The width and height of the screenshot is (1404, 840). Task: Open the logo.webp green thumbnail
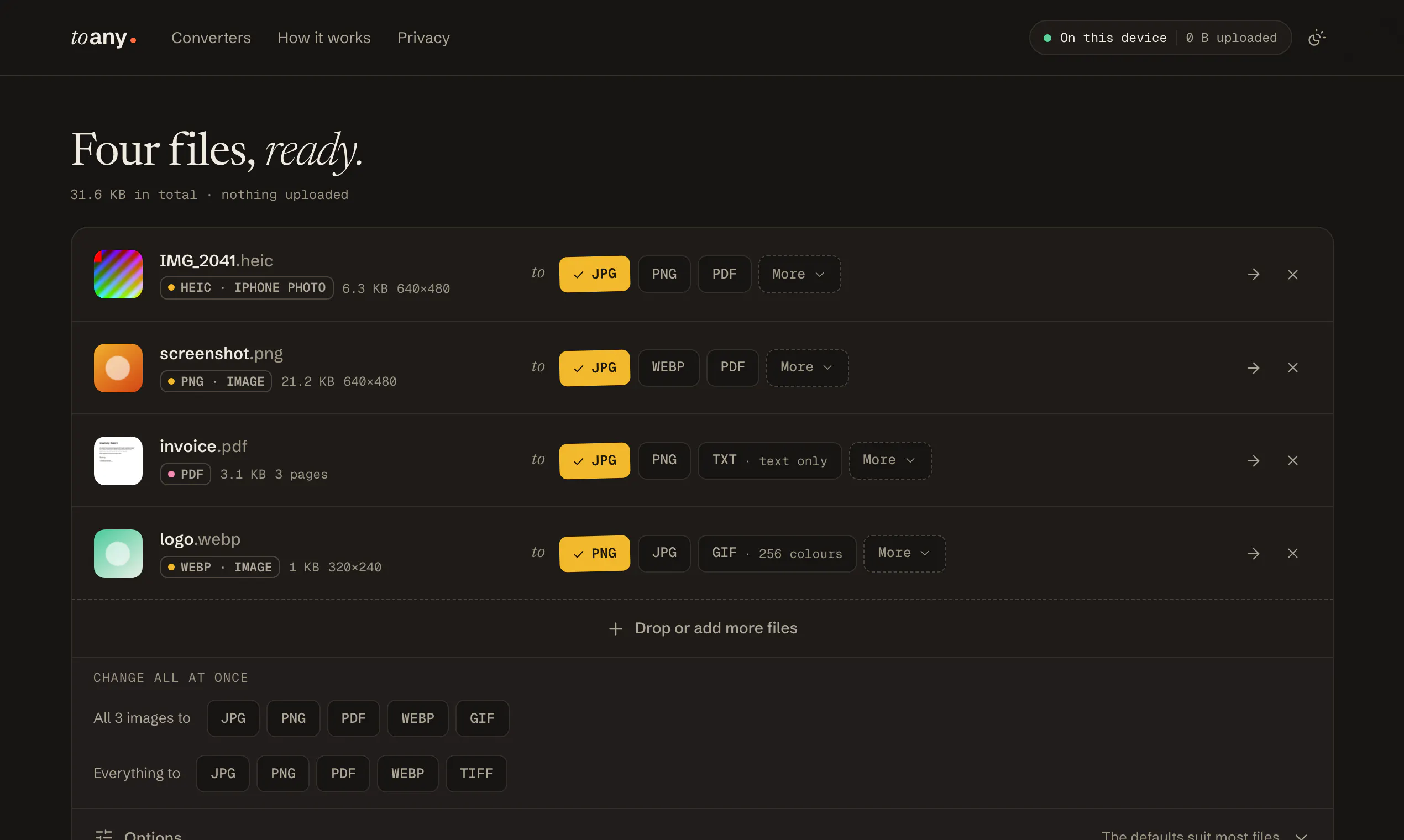(118, 554)
